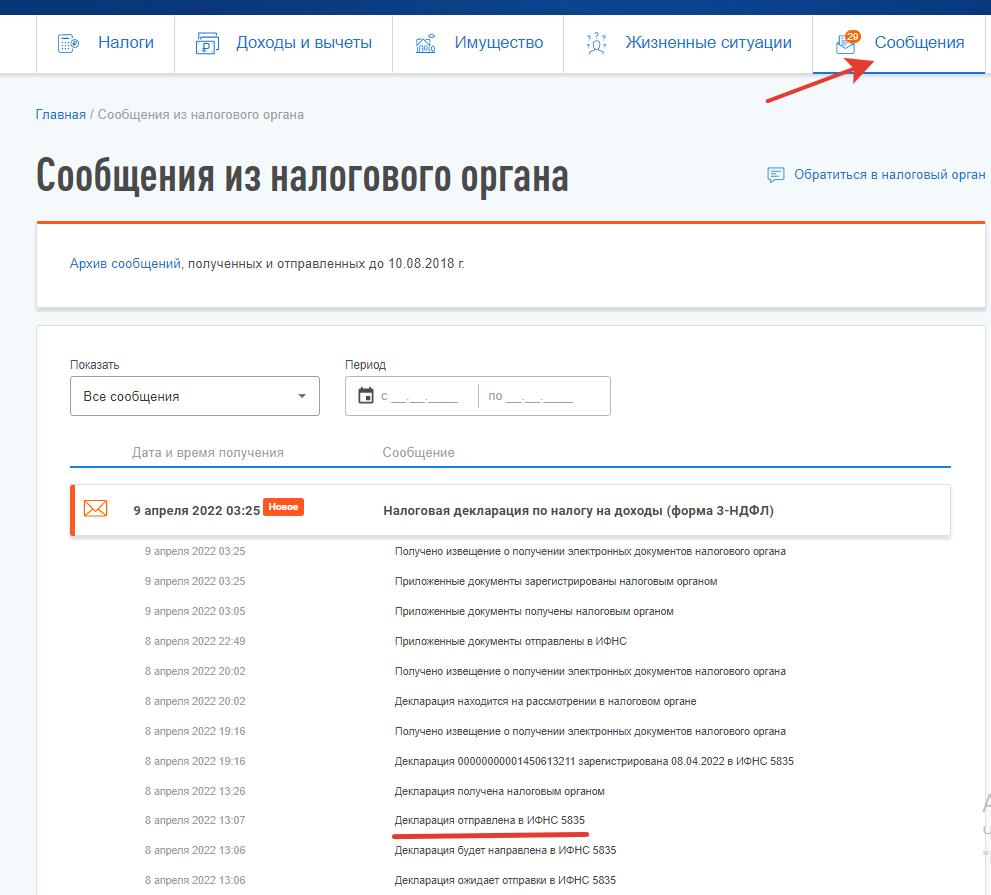Image resolution: width=991 pixels, height=895 pixels.
Task: Click the orange envelope icon of the message
Action: click(95, 509)
